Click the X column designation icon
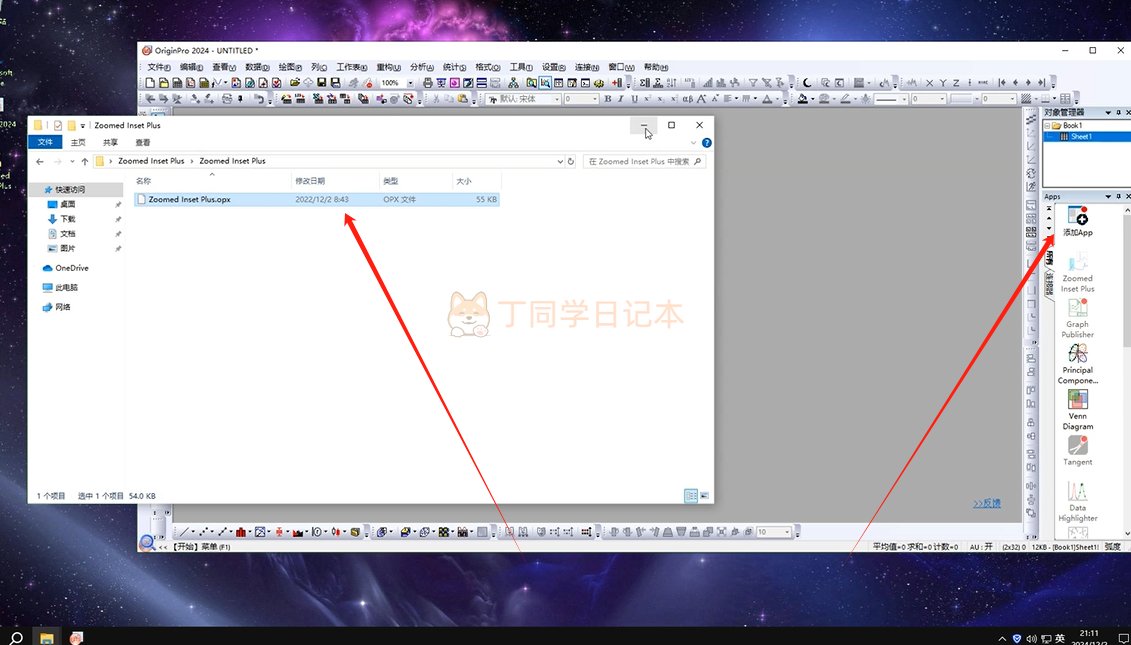Viewport: 1131px width, 645px height. [x=929, y=83]
